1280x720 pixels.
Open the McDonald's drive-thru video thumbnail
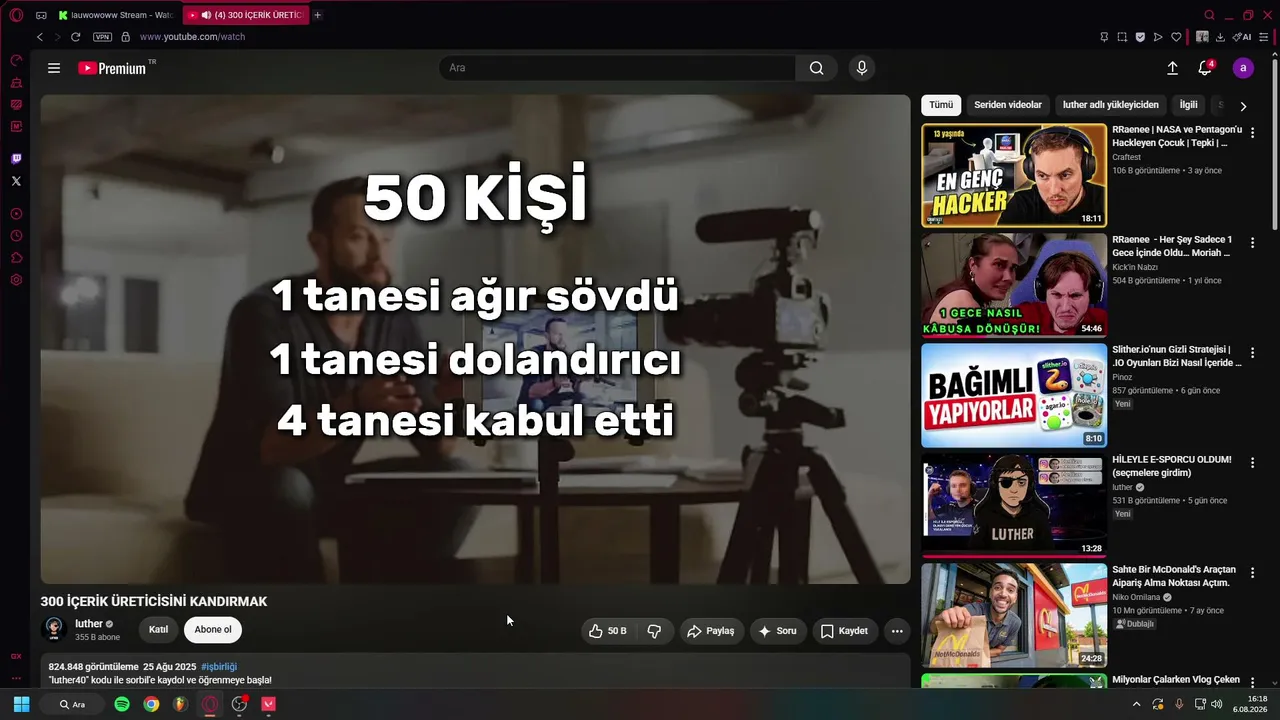coord(1014,615)
